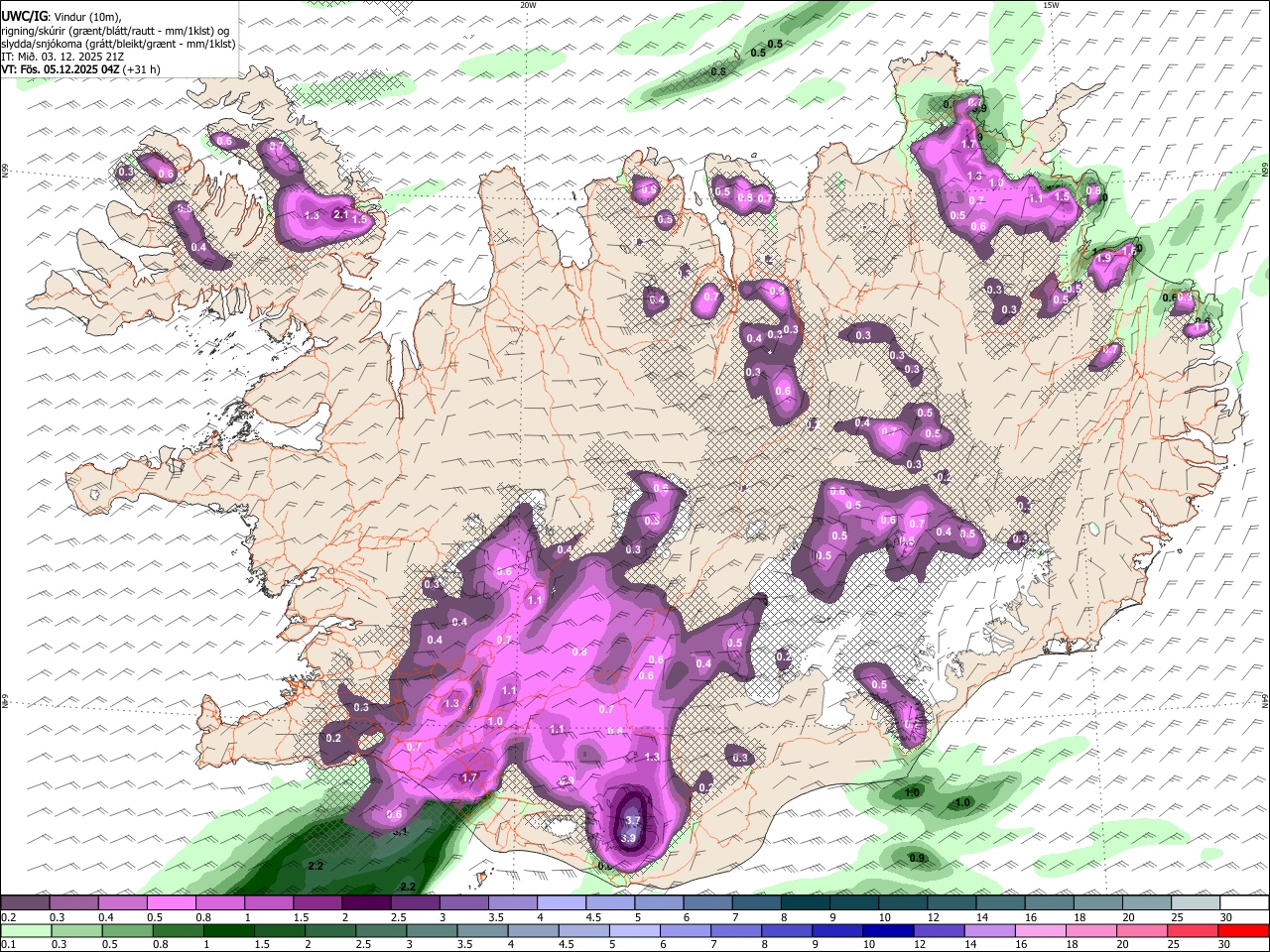Click the '1.9' value in the east
1270x952 pixels.
pyautogui.click(x=1103, y=258)
